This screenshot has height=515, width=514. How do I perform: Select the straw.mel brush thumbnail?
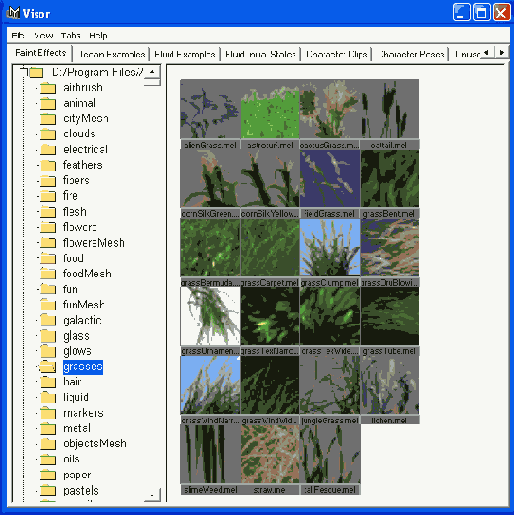(270, 454)
